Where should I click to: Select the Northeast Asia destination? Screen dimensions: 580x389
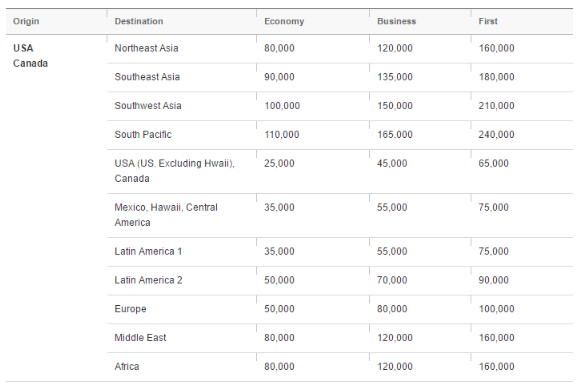coord(146,48)
